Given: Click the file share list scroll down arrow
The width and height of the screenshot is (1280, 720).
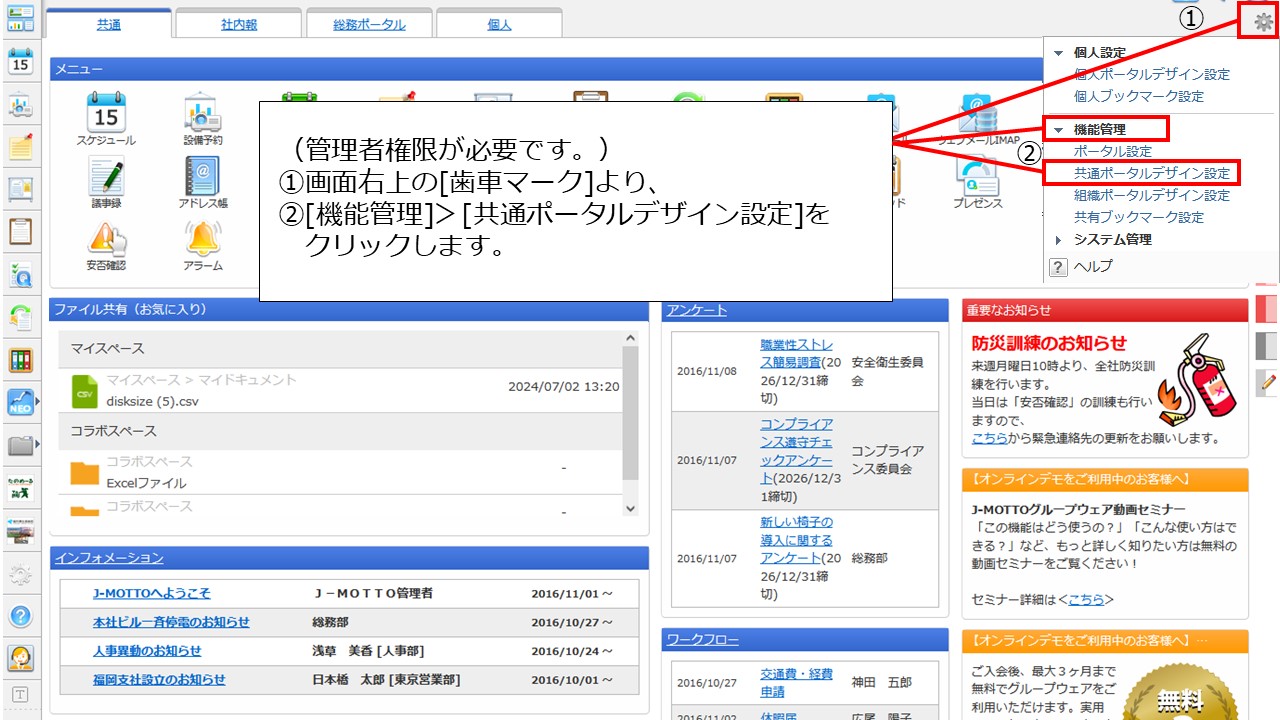Looking at the screenshot, I should (x=630, y=508).
